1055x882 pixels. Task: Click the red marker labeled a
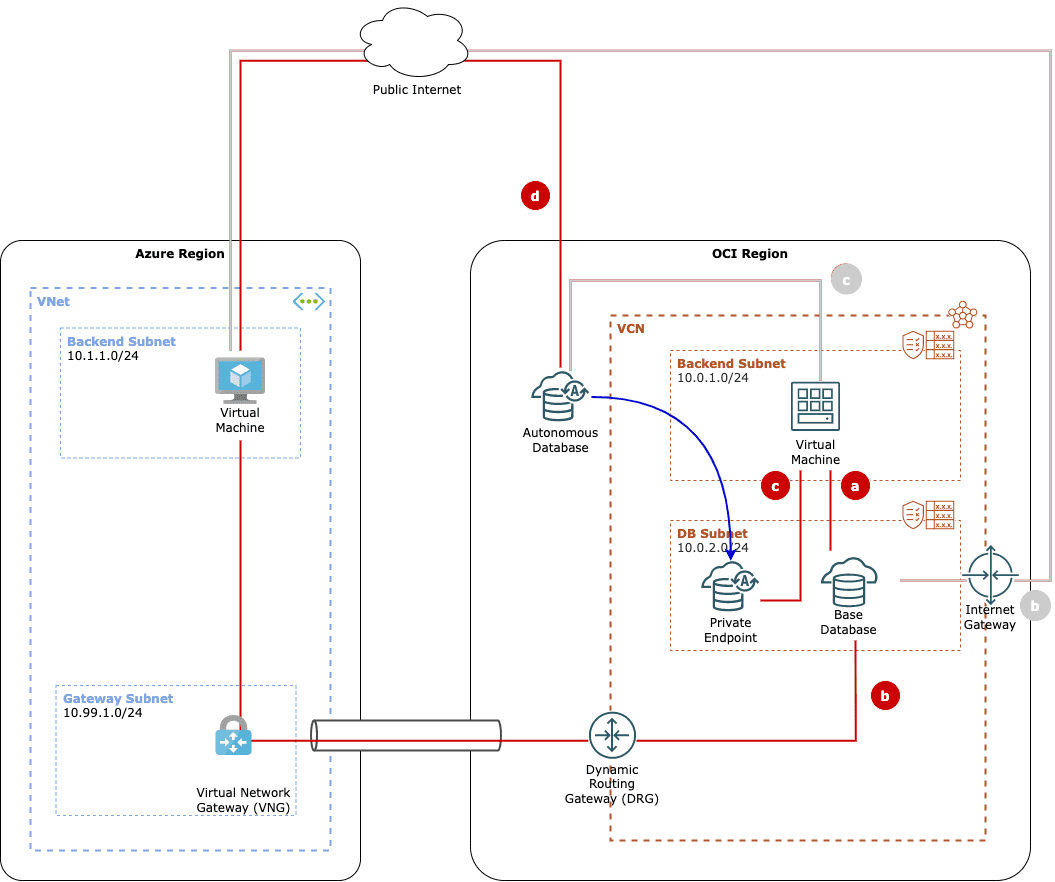click(x=855, y=486)
